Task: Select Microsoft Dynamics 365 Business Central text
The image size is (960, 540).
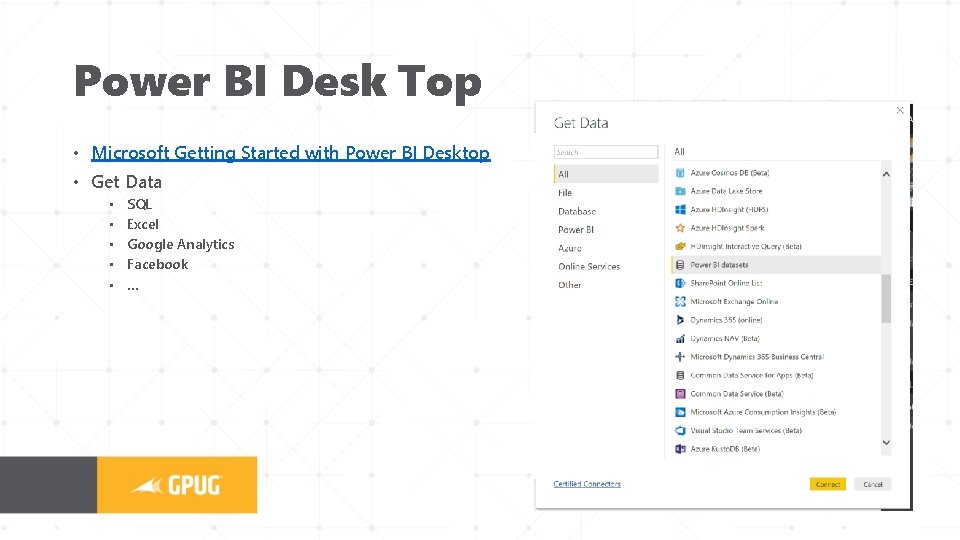Action: [x=757, y=356]
